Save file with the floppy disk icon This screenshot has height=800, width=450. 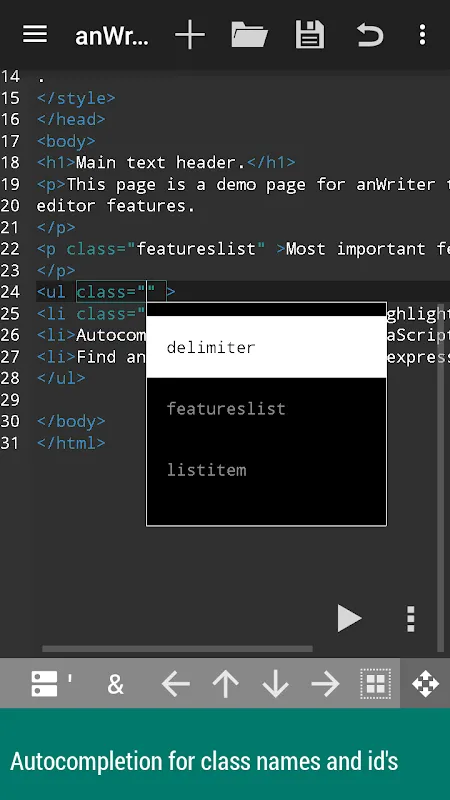[x=310, y=35]
